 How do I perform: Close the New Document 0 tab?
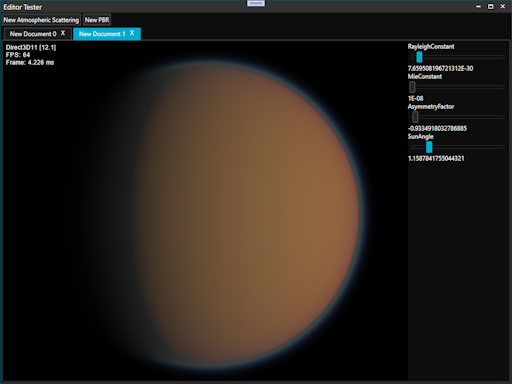pos(63,33)
